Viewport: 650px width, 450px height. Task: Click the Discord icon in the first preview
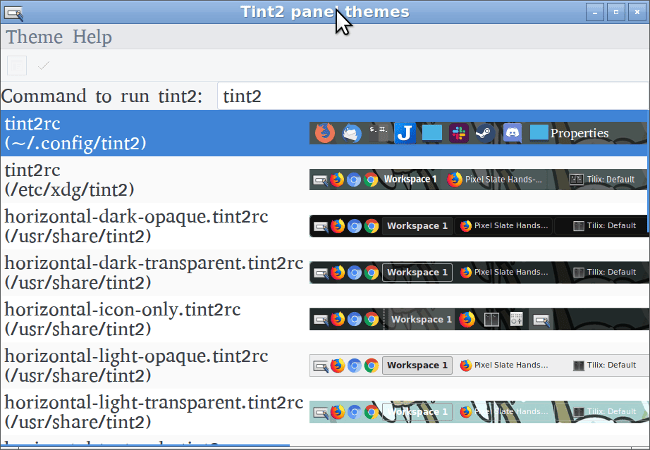512,133
